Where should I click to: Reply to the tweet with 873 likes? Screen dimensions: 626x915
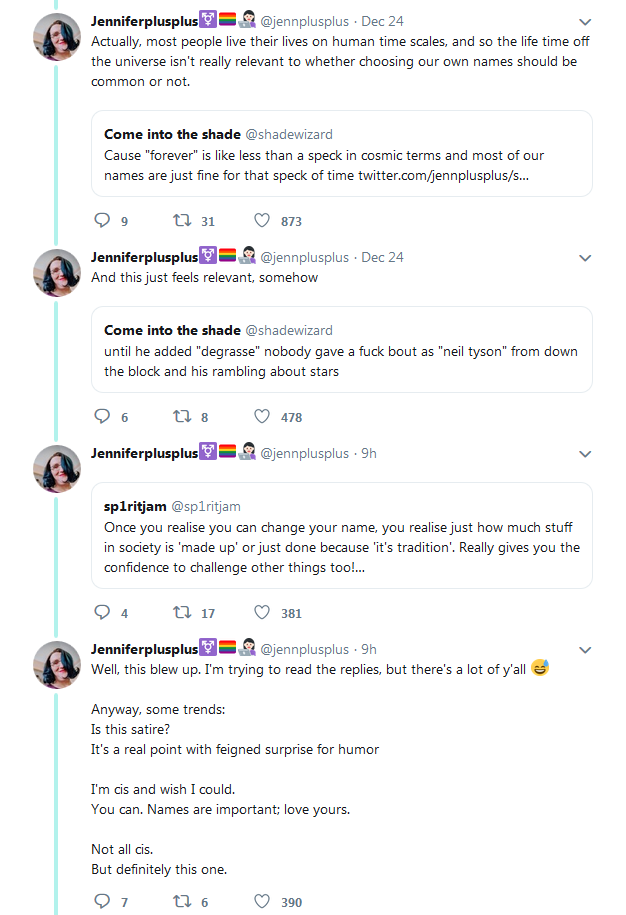[101, 221]
